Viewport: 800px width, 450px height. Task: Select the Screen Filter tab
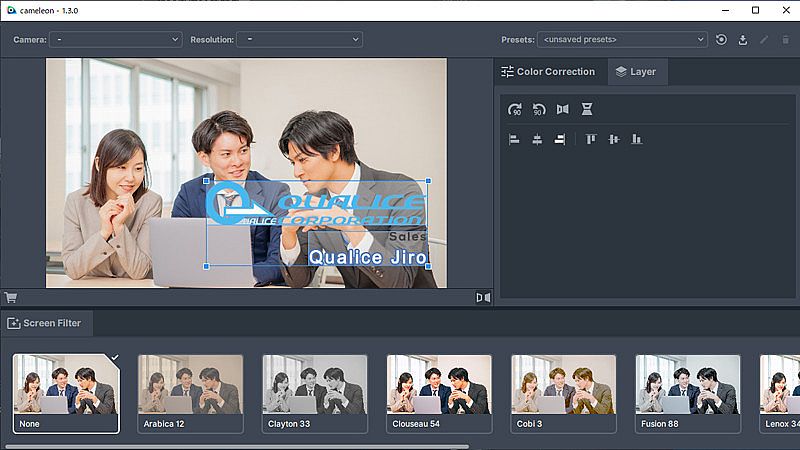48,323
